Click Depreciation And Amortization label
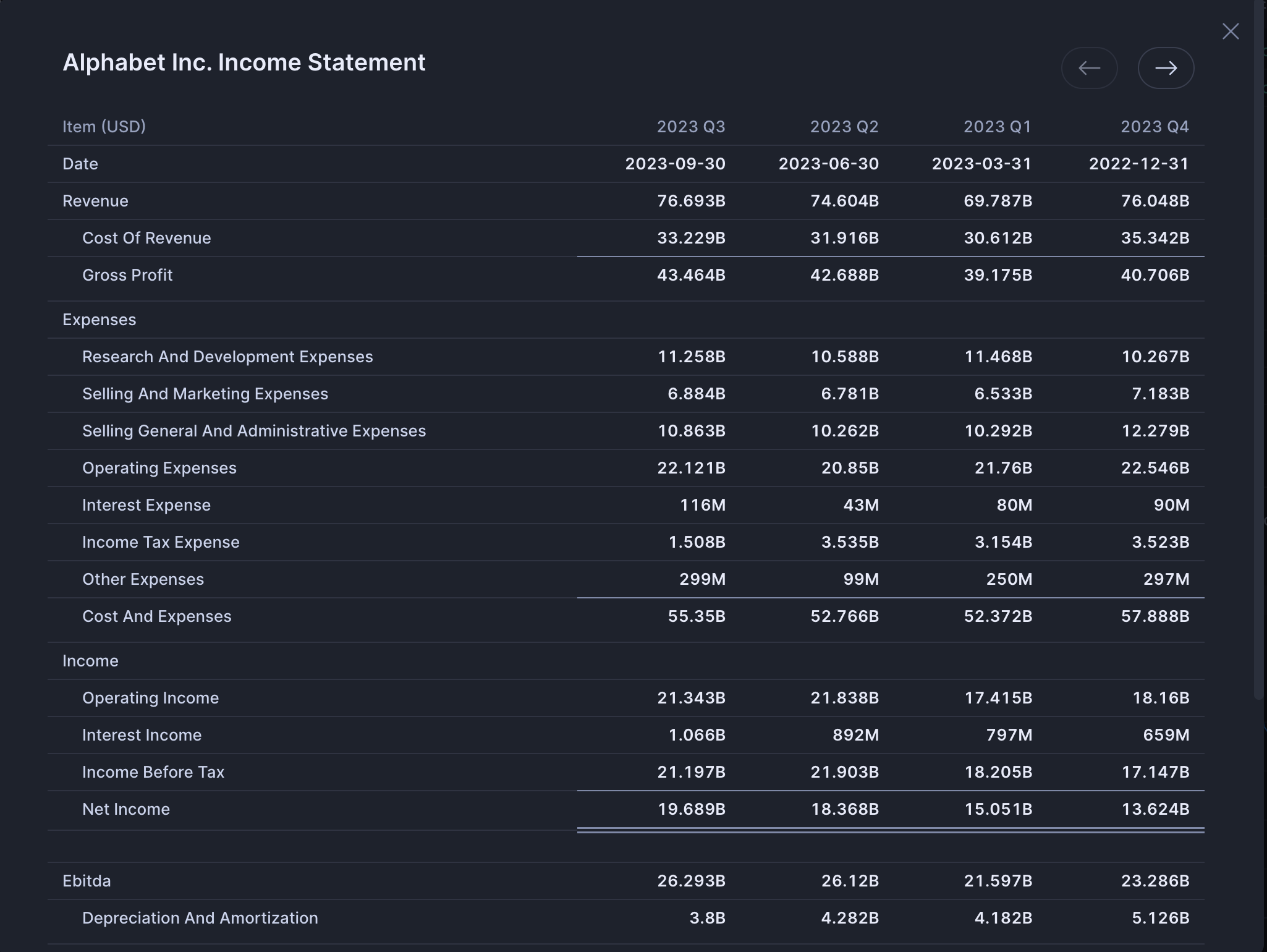The width and height of the screenshot is (1267, 952). [x=200, y=918]
